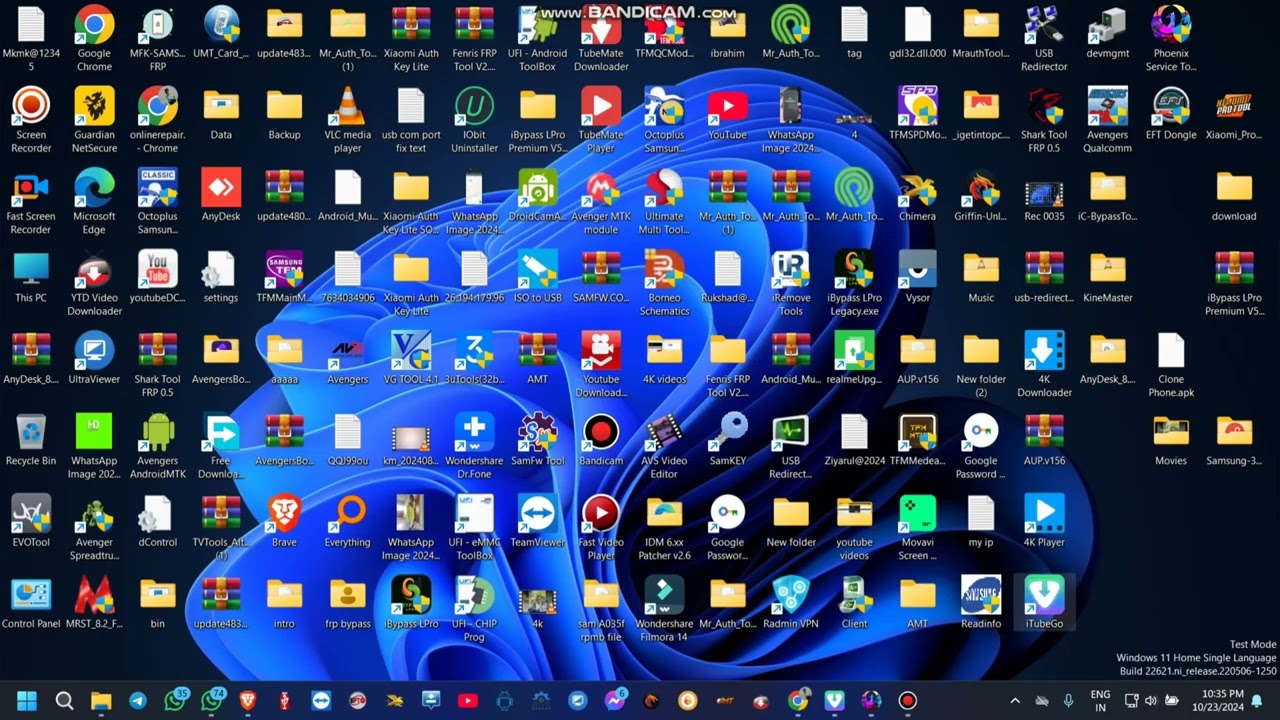Open 4K Player shortcut
Viewport: 1280px width, 720px height.
[x=1044, y=522]
